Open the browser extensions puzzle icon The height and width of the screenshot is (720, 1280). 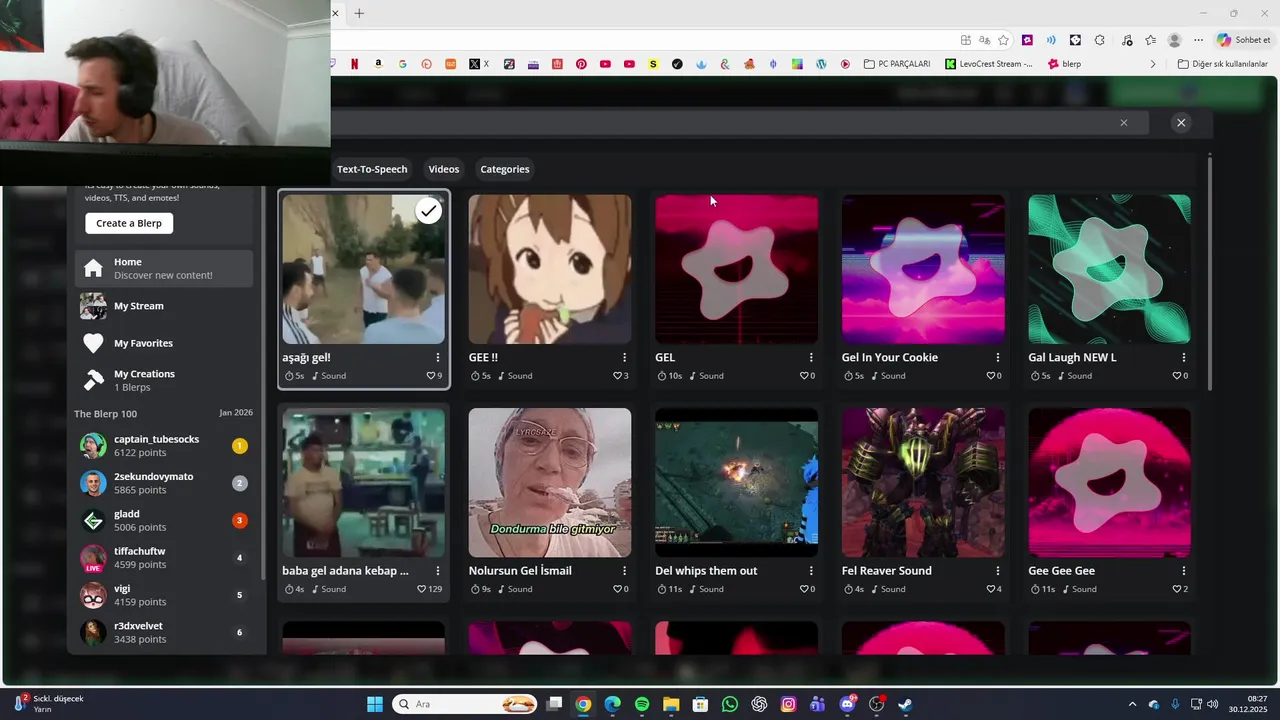pyautogui.click(x=1099, y=40)
